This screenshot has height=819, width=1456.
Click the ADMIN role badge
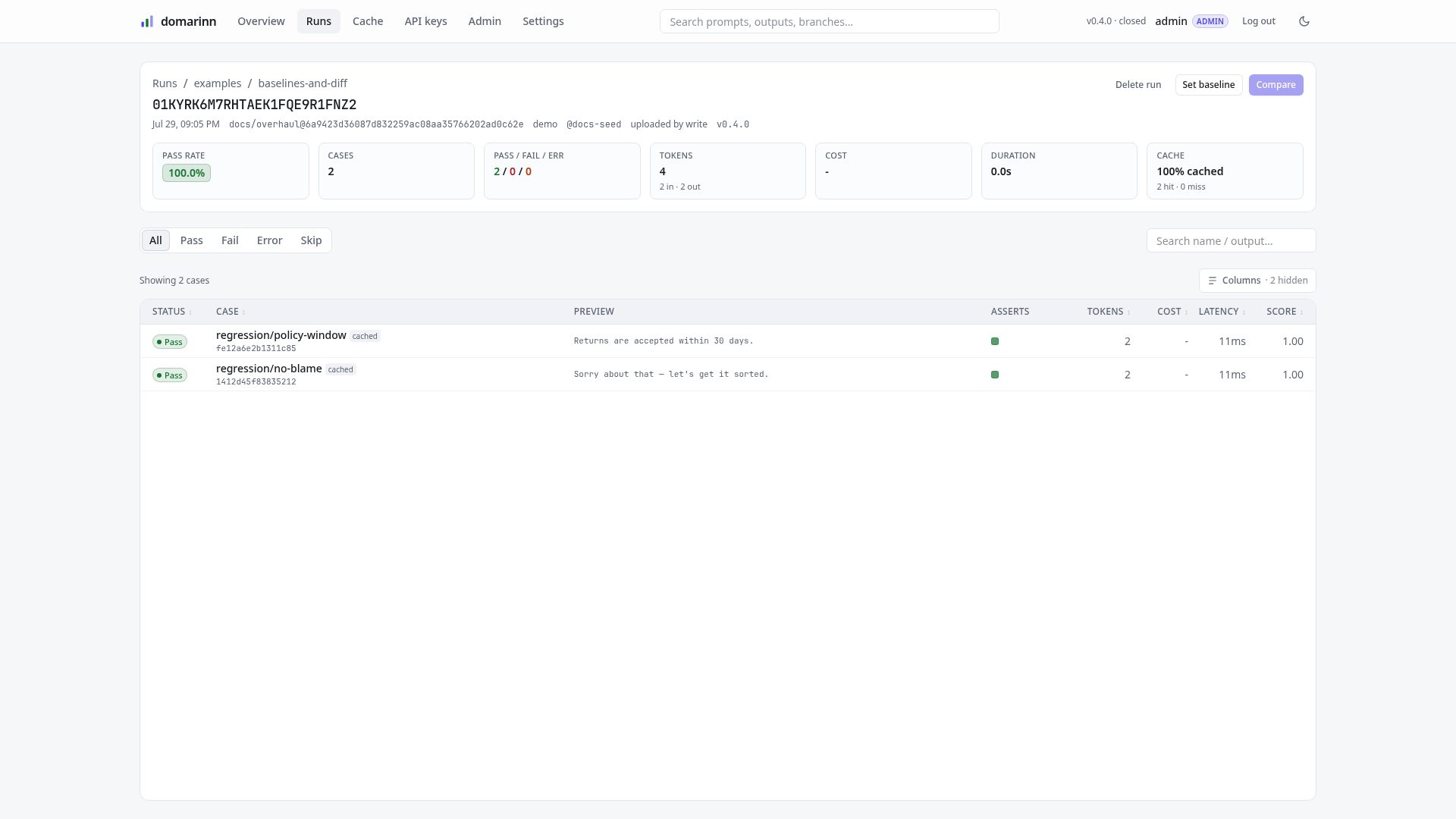pos(1210,21)
